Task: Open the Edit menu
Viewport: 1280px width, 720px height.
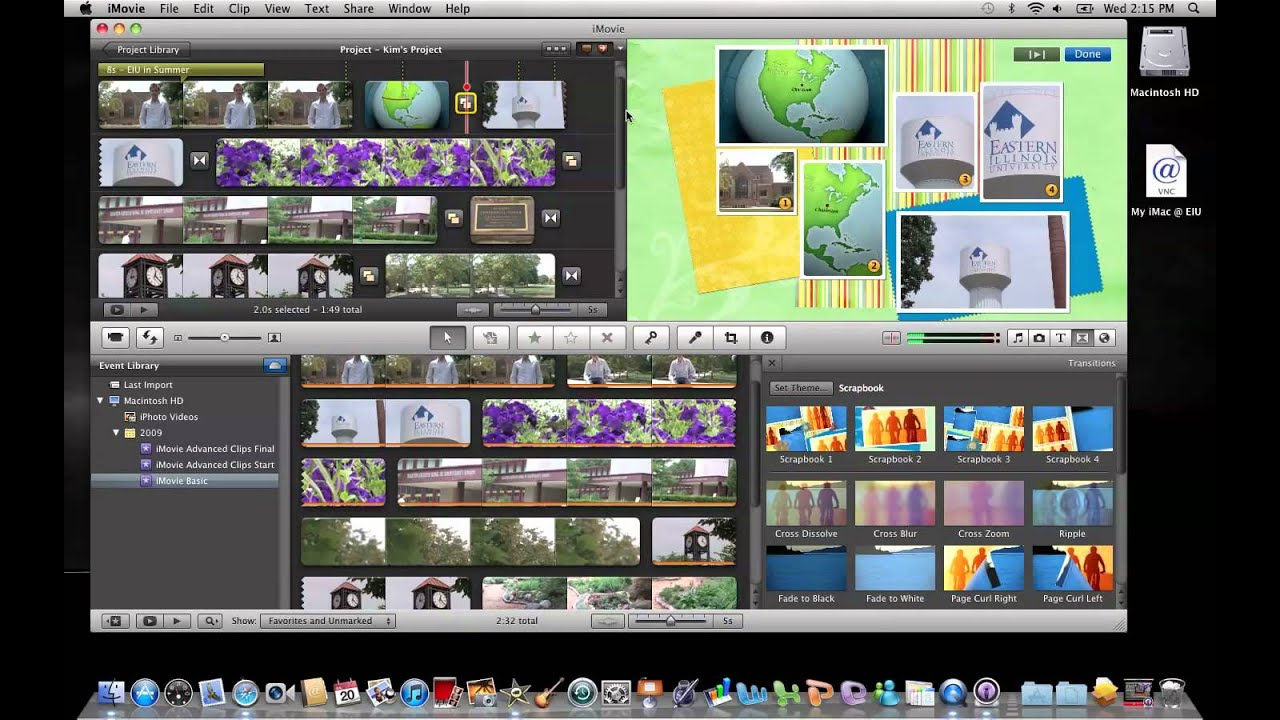Action: pos(204,8)
